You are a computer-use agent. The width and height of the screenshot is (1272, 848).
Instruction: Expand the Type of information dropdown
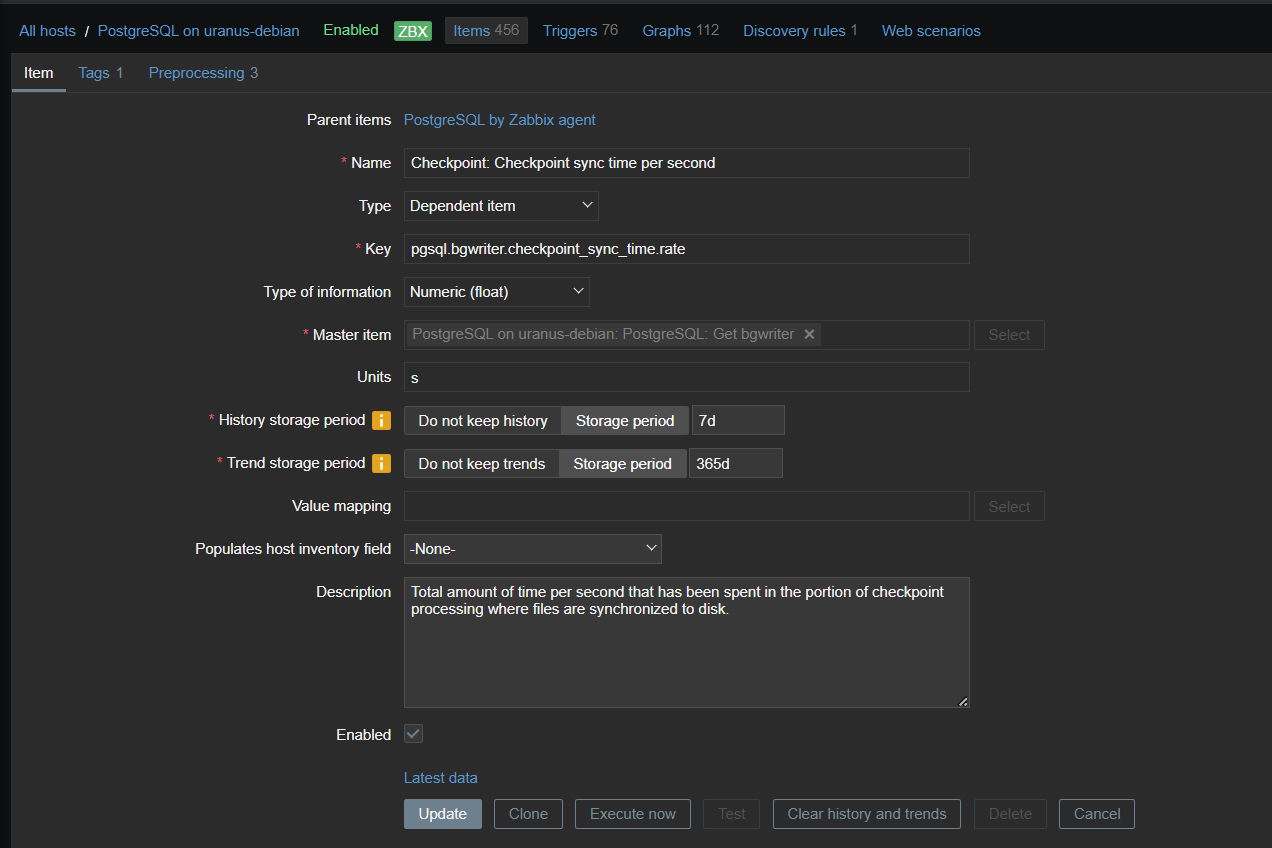point(497,292)
